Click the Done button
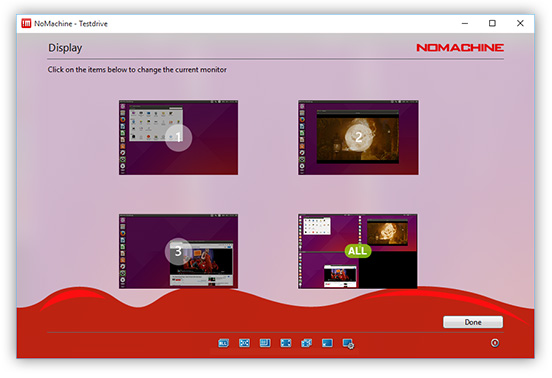Screen dimensions: 552x378 (x=473, y=322)
